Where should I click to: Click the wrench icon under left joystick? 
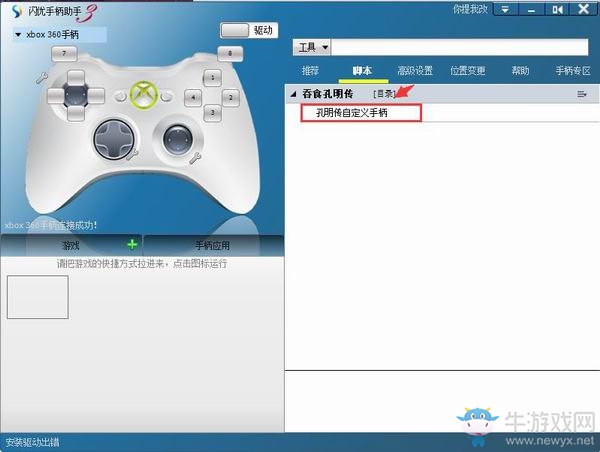[x=132, y=155]
